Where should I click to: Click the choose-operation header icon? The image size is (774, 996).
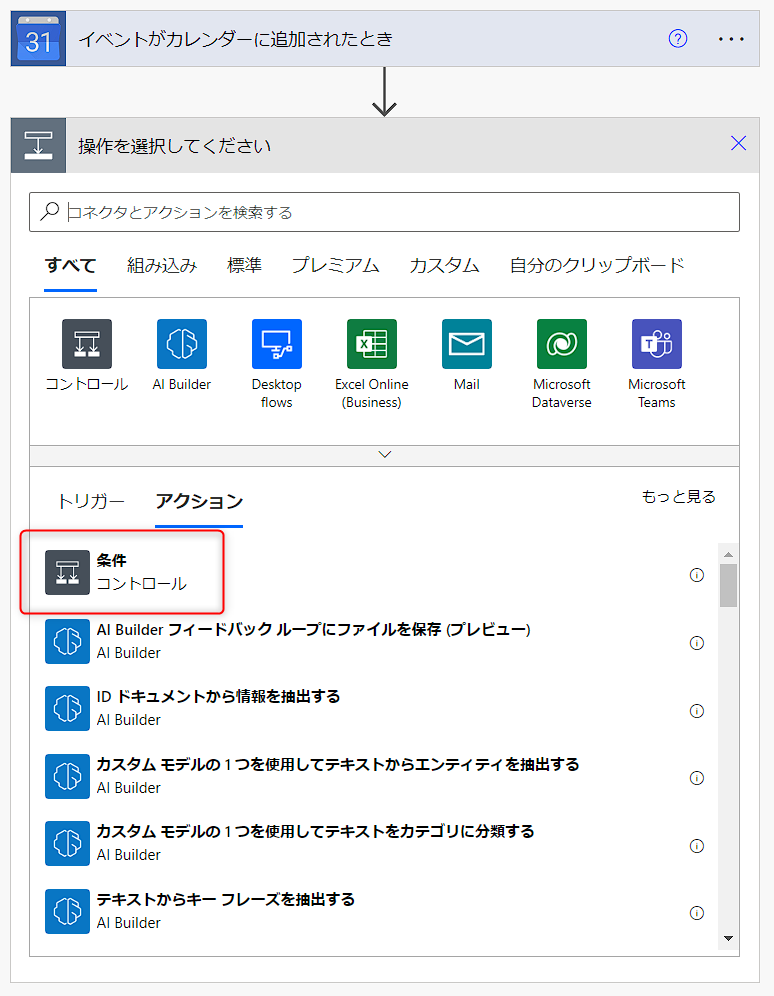[38, 145]
